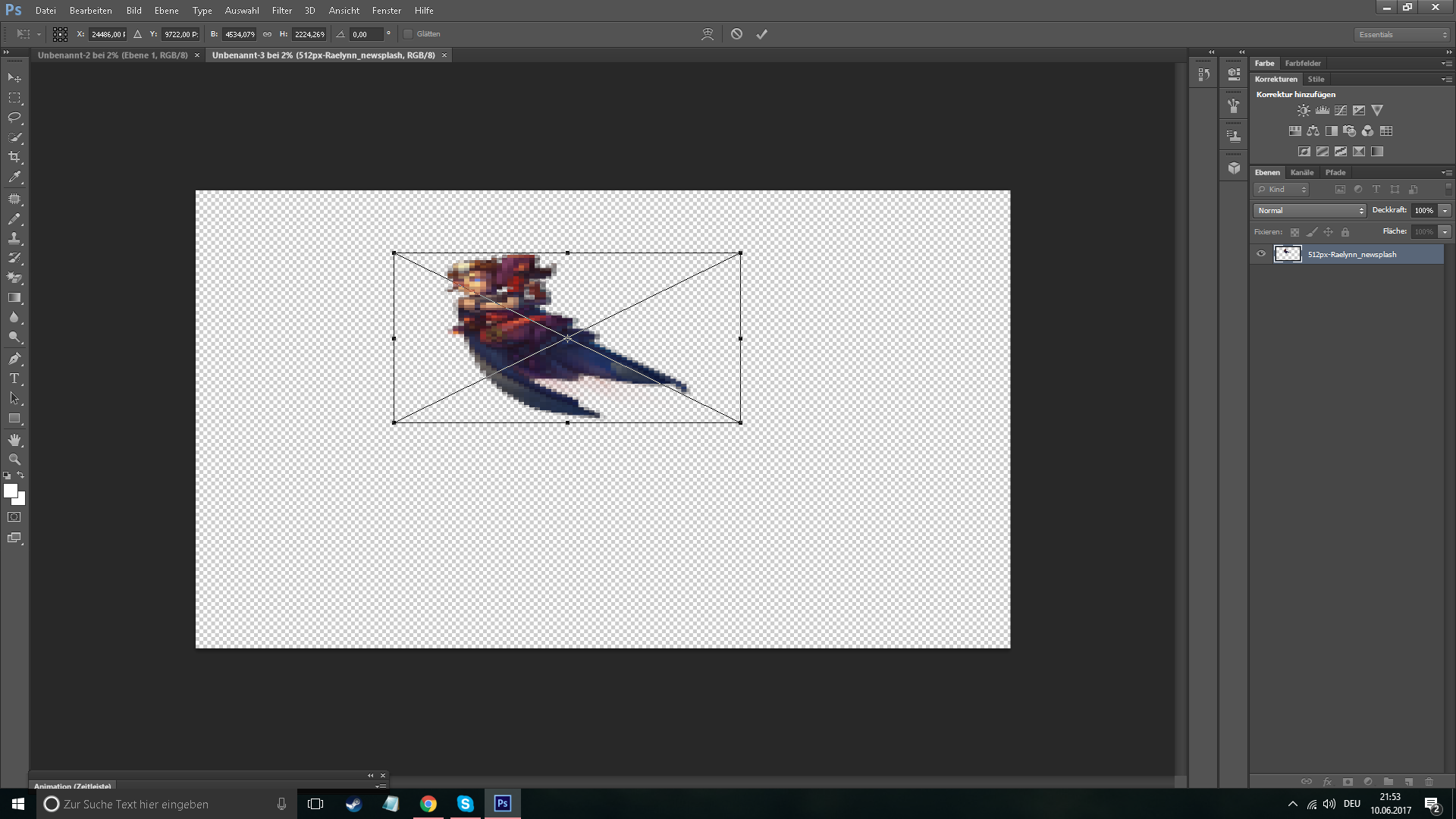The image size is (1456, 819).
Task: Lock transparent pixels of the layer
Action: (x=1294, y=232)
